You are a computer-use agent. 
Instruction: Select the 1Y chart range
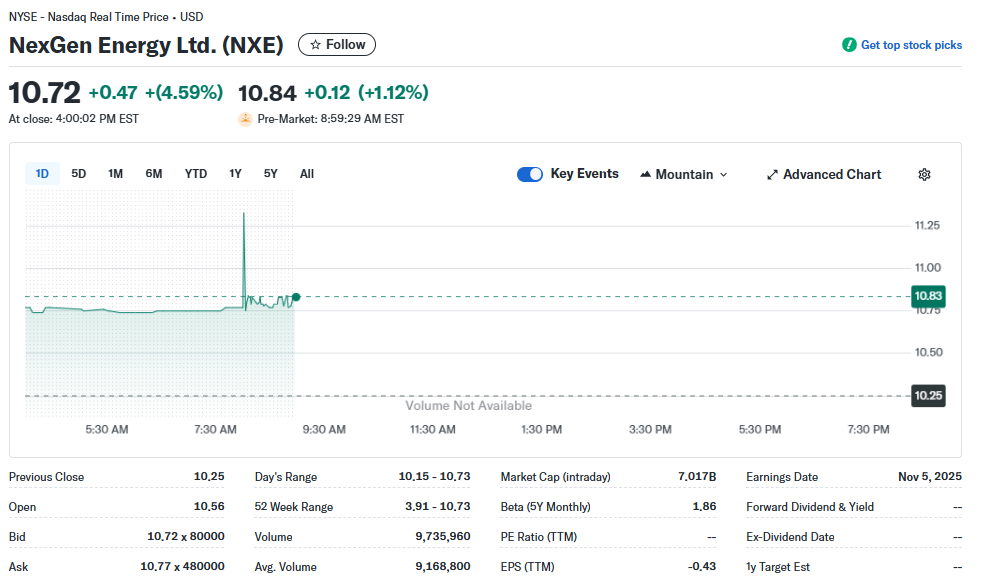click(x=236, y=174)
